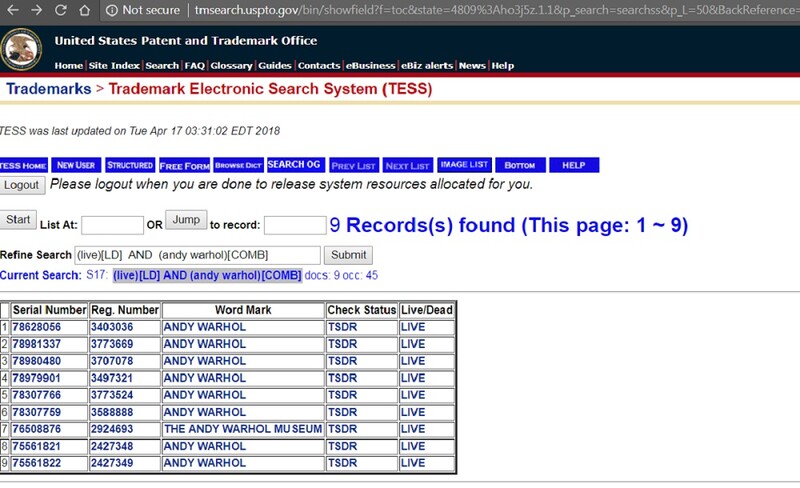
Task: Select the browser address bar URL
Action: tap(495, 10)
